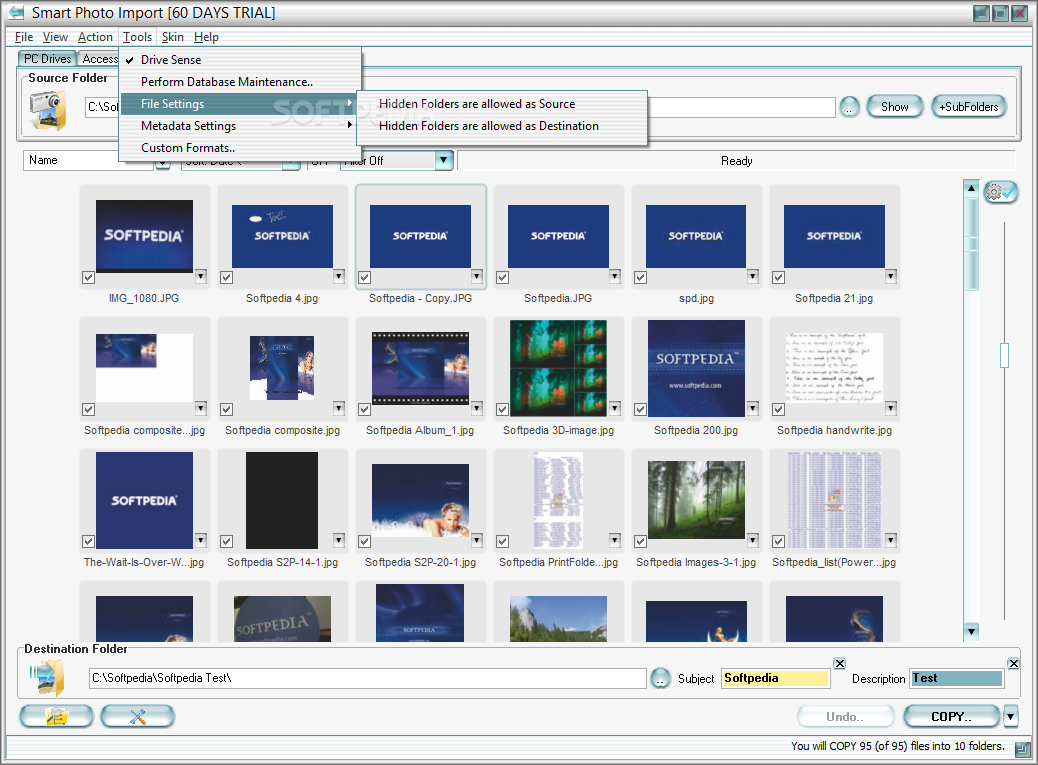Select the Softpedia PrintFolde...jpg thumbnail
This screenshot has width=1038, height=765.
click(x=558, y=500)
